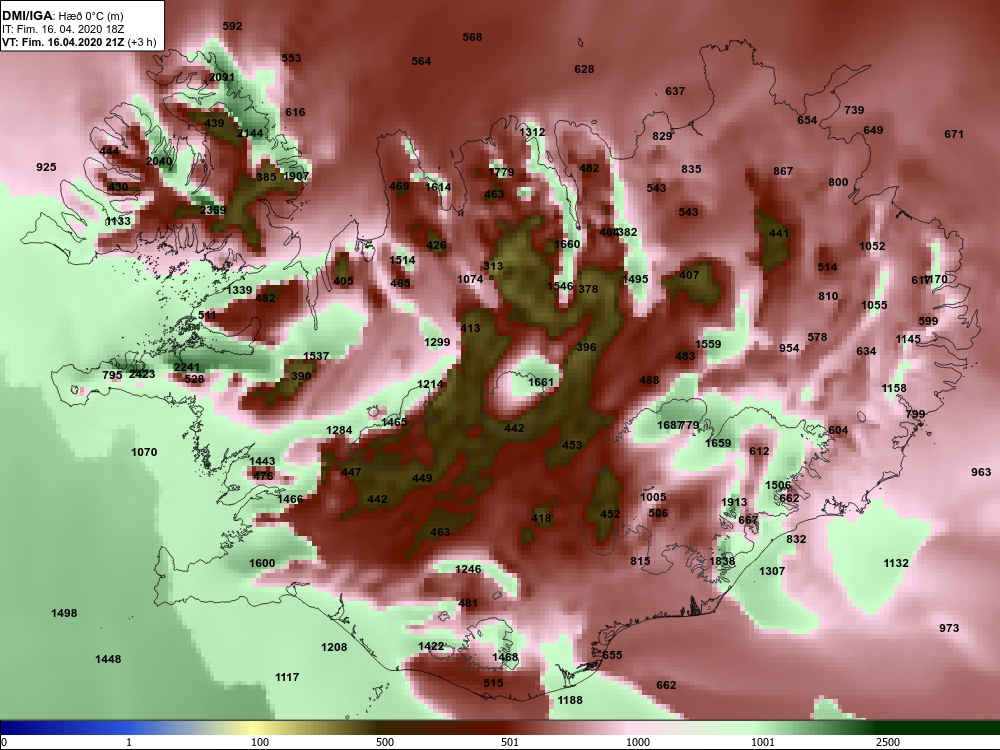Viewport: 1000px width, 750px height.
Task: Click the 313 map value
Action: point(493,267)
